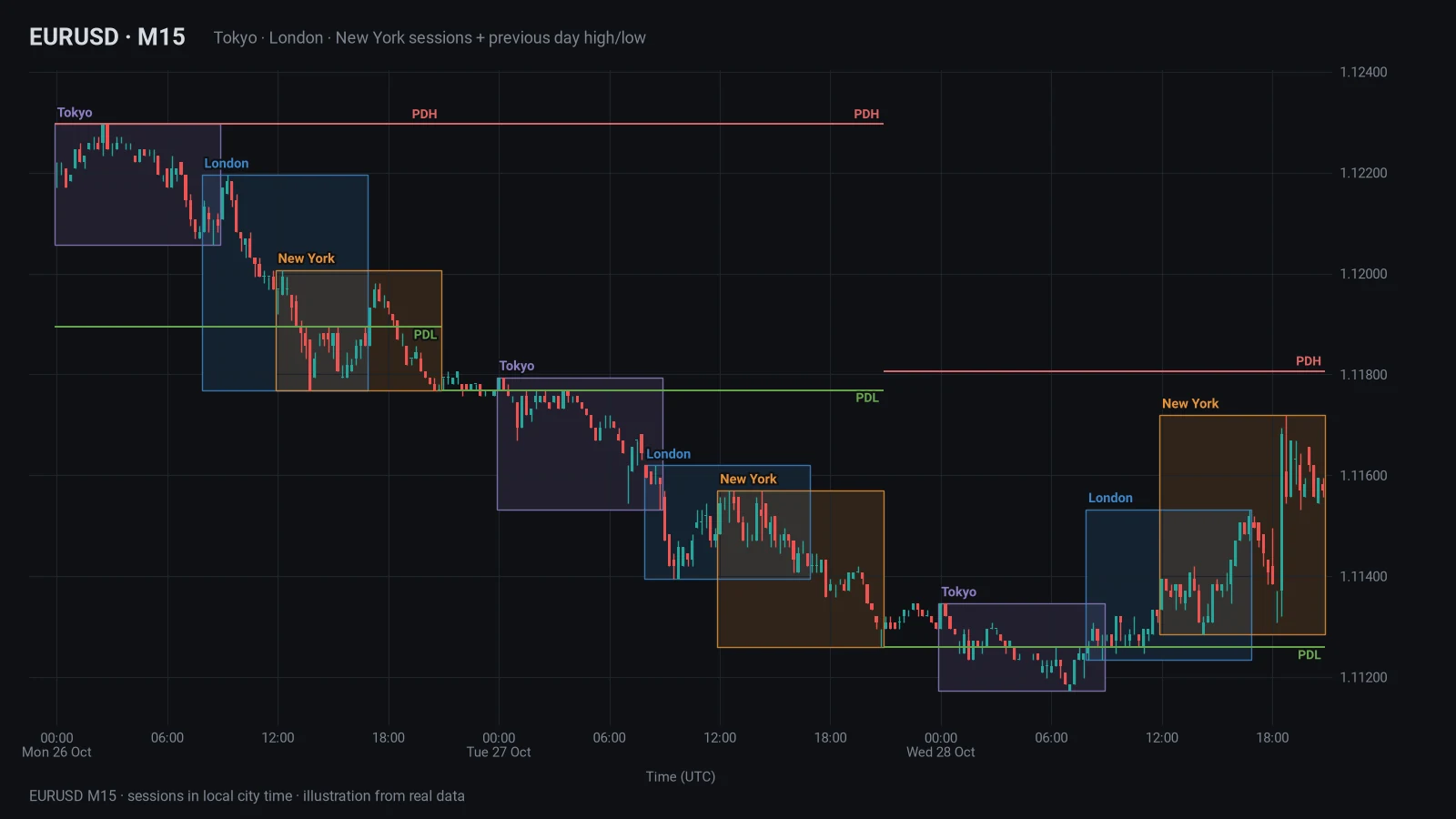Click the PDH label on the Wednesday line near 1.11800
This screenshot has height=819, width=1456.
pyautogui.click(x=1309, y=361)
